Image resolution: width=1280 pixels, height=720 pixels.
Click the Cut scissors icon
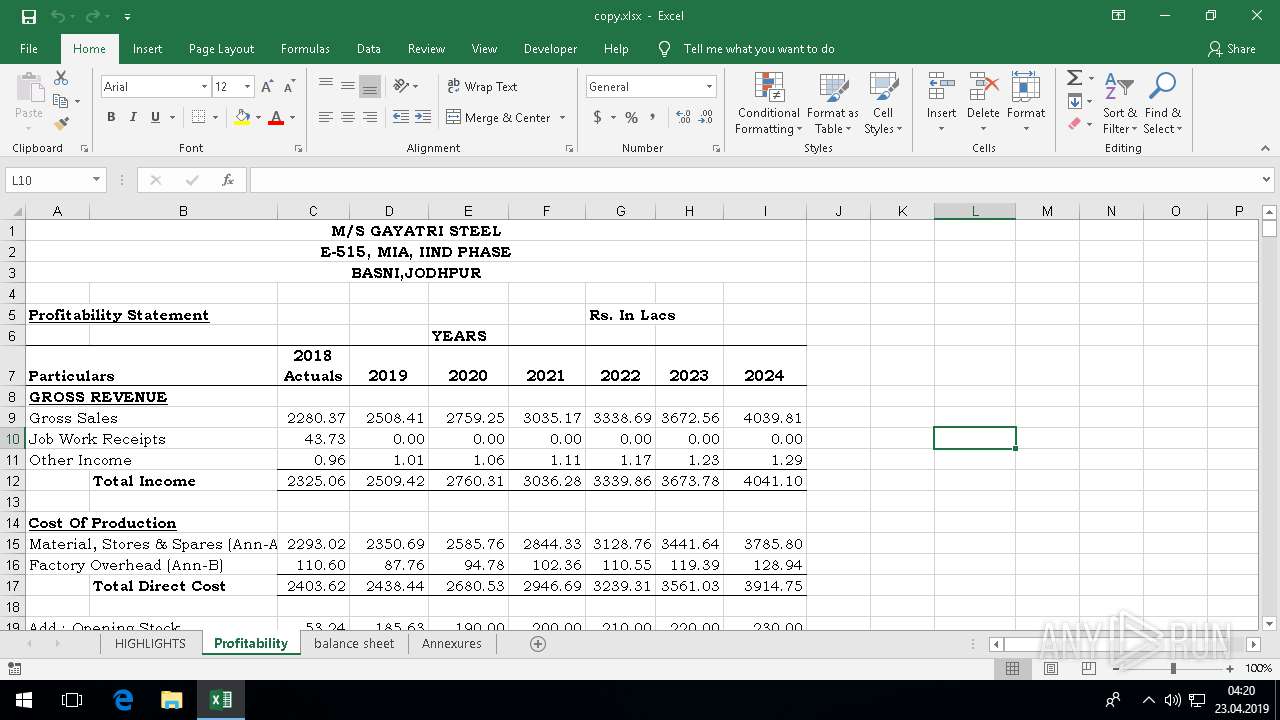point(61,78)
